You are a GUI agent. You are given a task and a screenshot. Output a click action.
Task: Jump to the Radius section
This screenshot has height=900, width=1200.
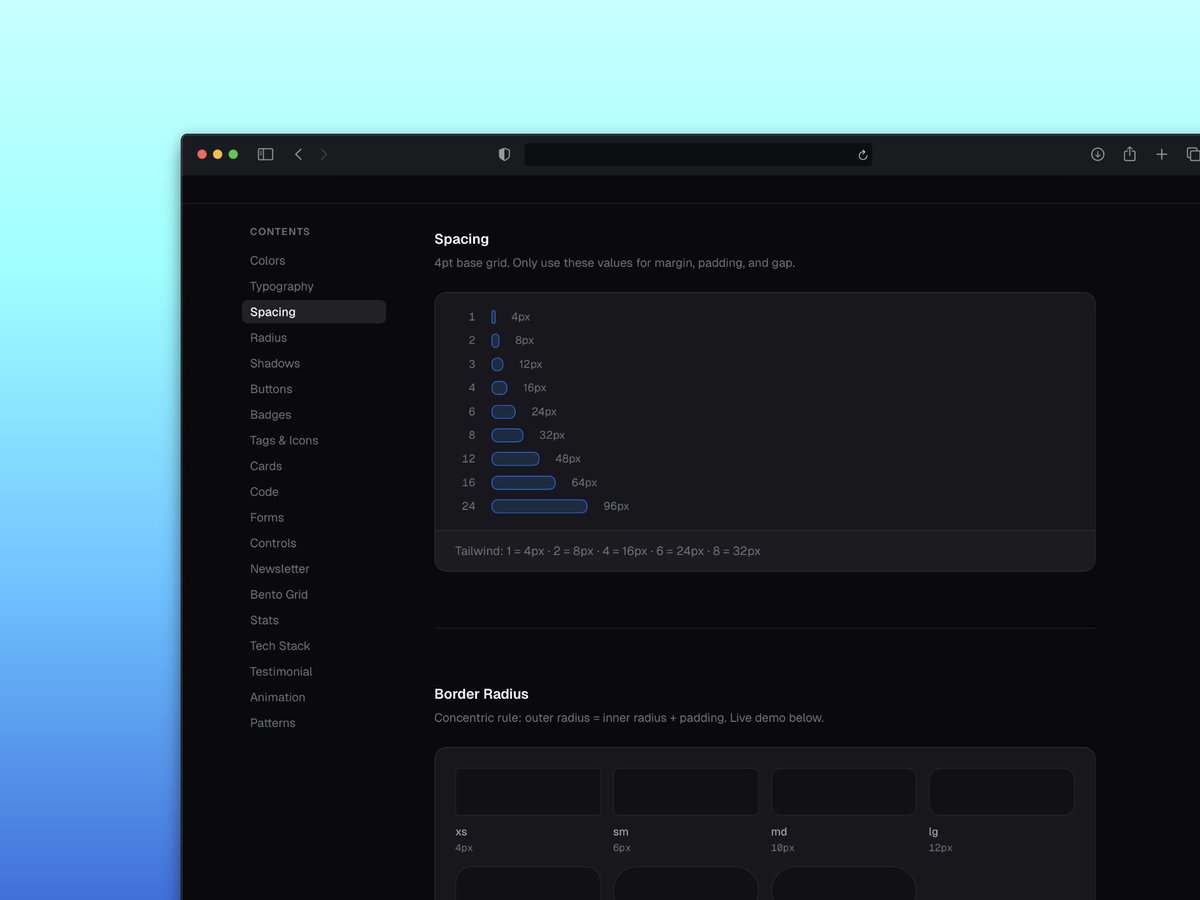pyautogui.click(x=268, y=338)
